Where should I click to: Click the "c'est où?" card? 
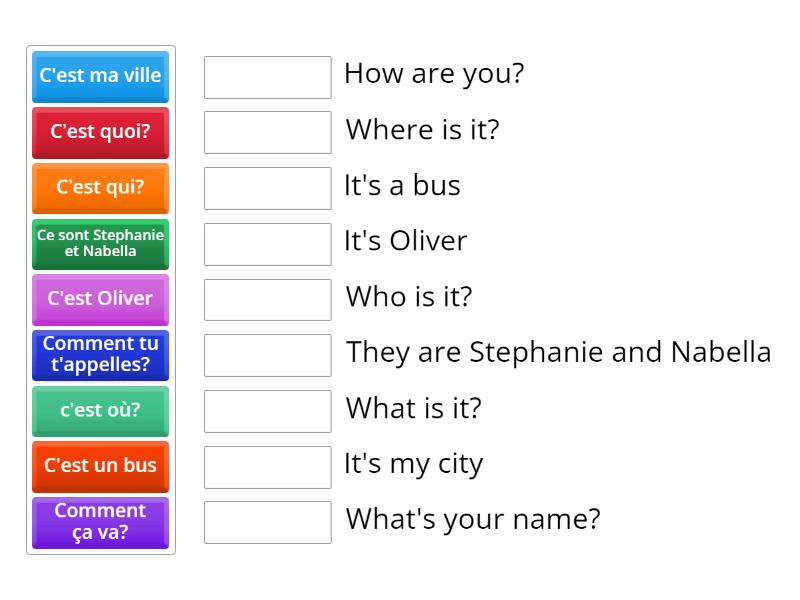pyautogui.click(x=100, y=411)
